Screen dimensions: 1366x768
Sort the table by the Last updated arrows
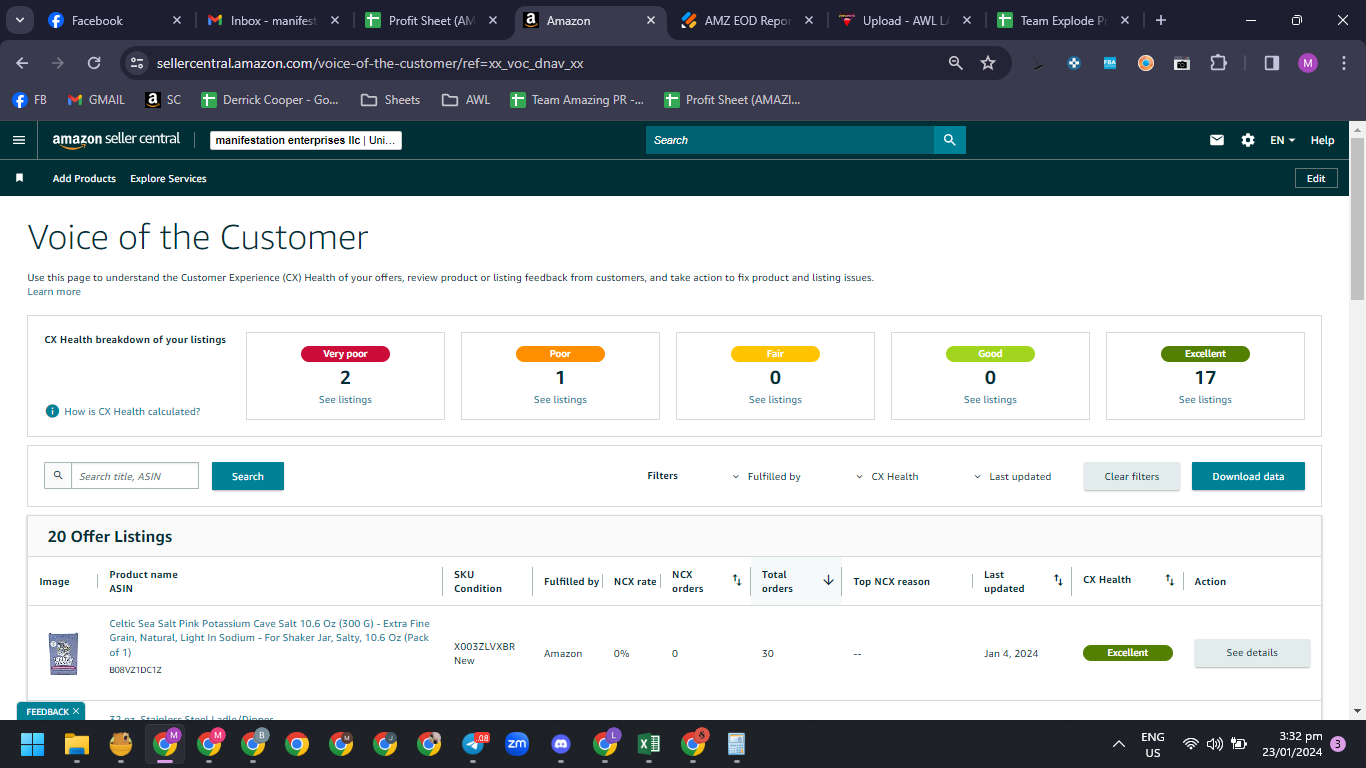tap(1058, 580)
